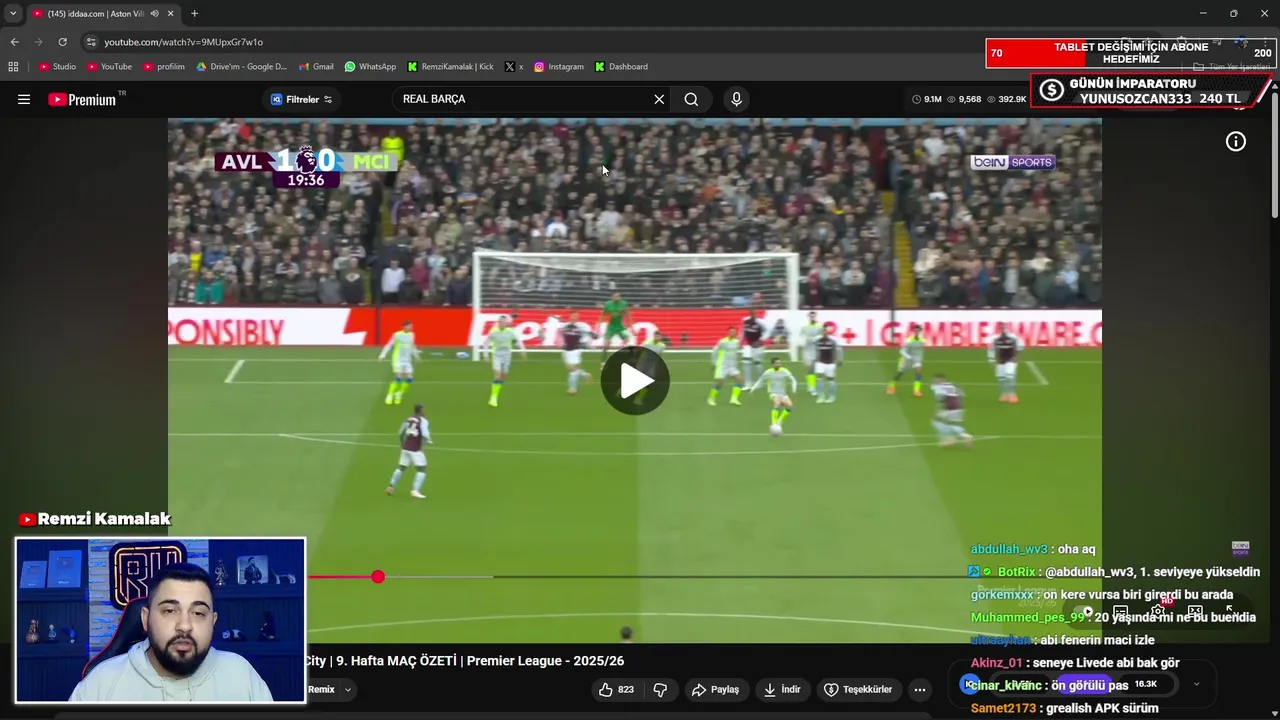Image resolution: width=1280 pixels, height=720 pixels.
Task: Start voice search with the microphone
Action: (x=736, y=99)
